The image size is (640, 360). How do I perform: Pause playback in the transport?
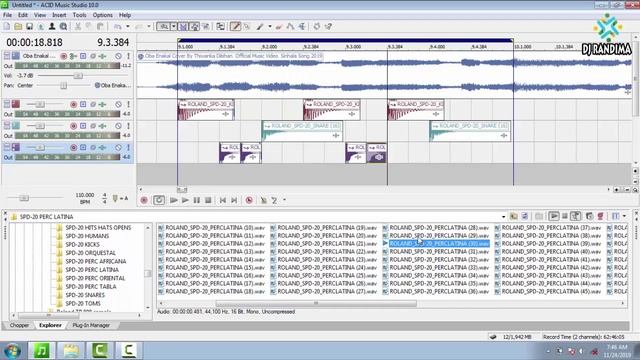(x=197, y=200)
